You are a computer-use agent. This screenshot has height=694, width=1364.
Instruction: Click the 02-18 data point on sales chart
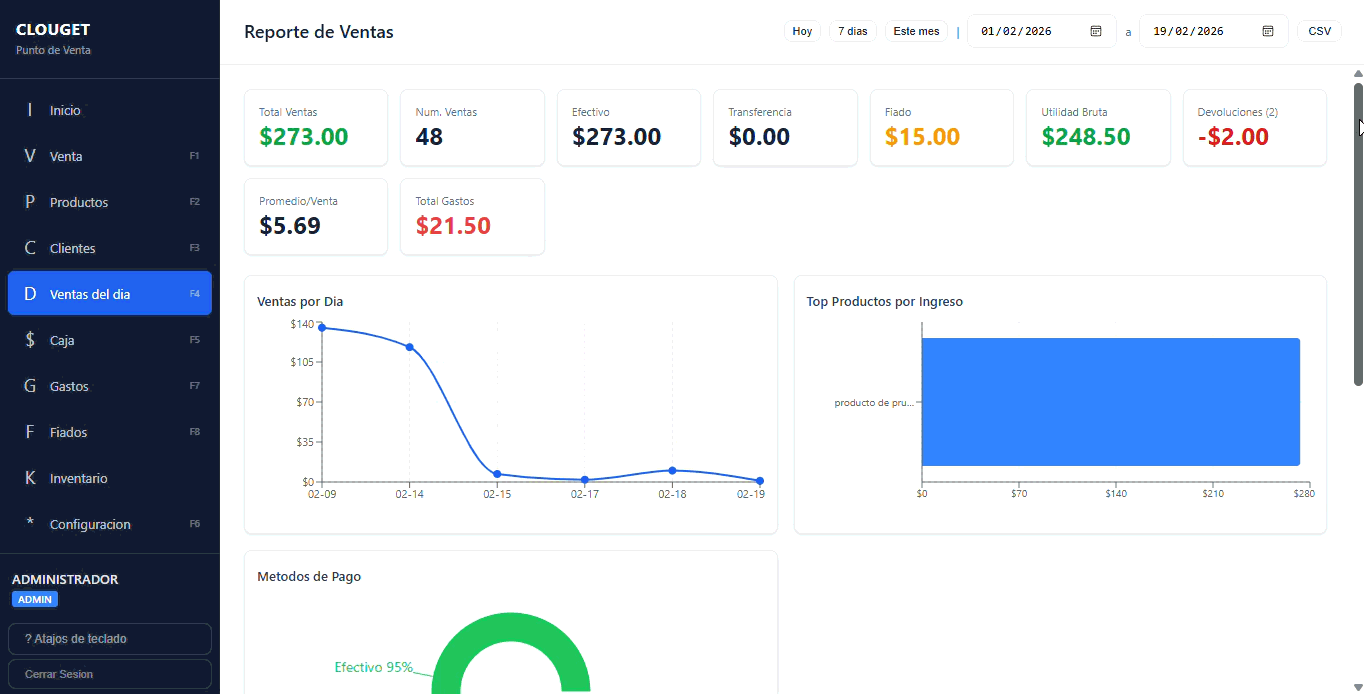[x=672, y=470]
